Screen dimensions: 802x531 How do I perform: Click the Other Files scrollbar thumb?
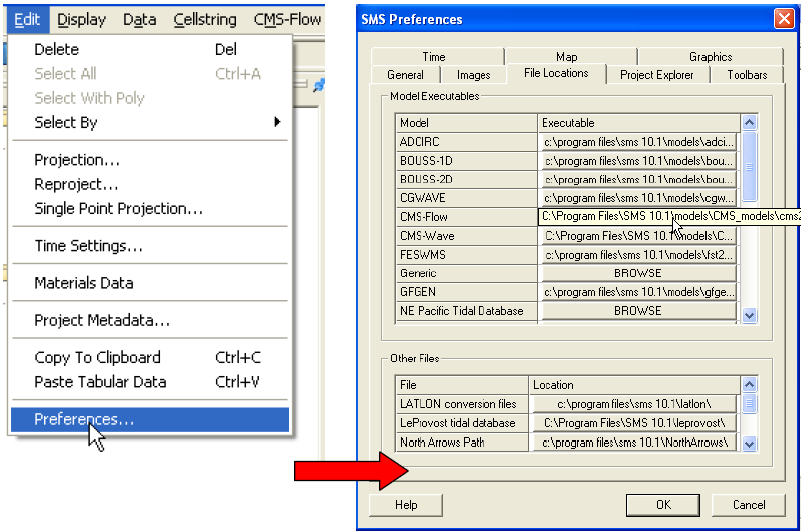click(749, 404)
